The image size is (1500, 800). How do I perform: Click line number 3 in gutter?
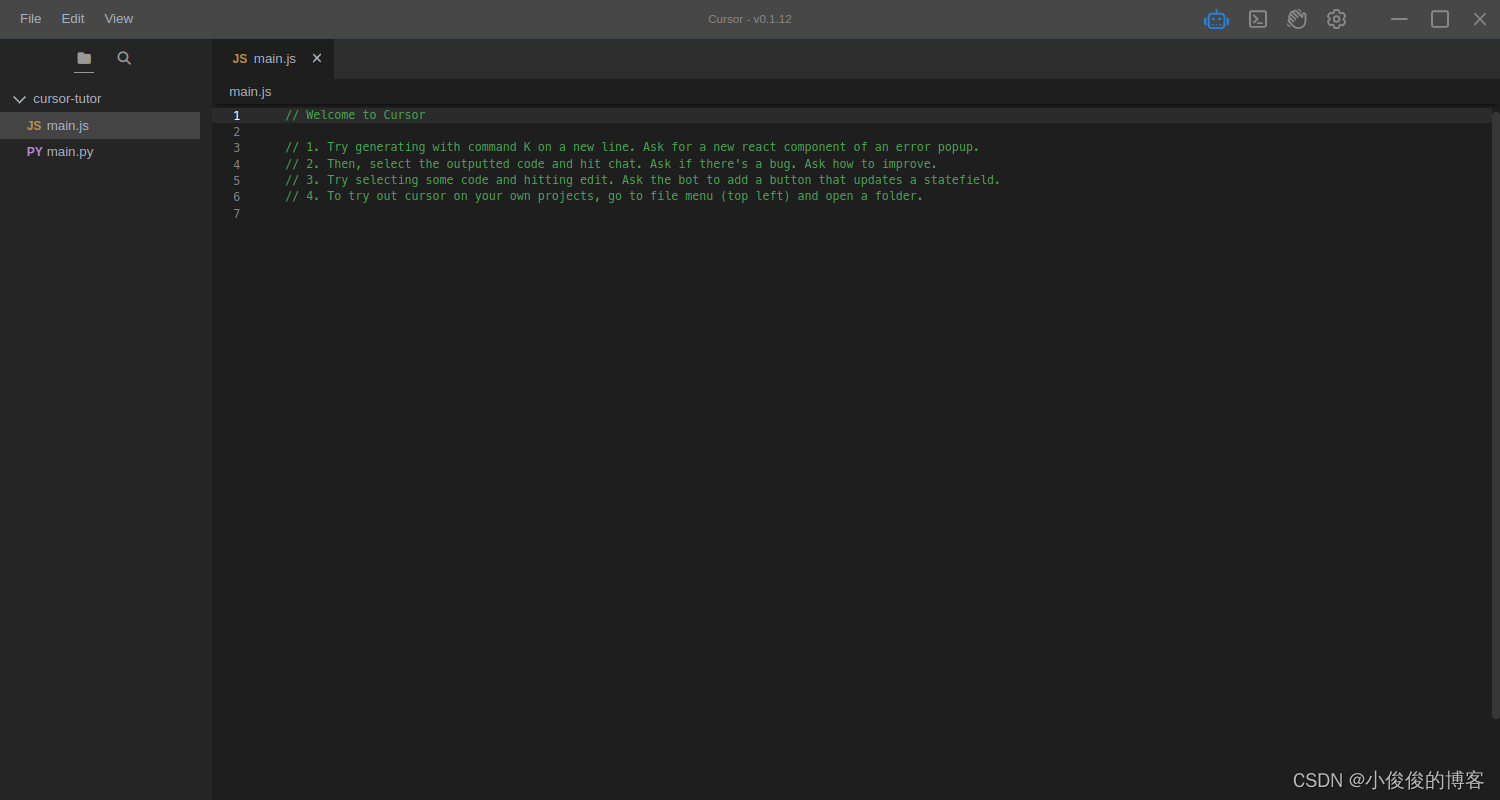(x=237, y=148)
